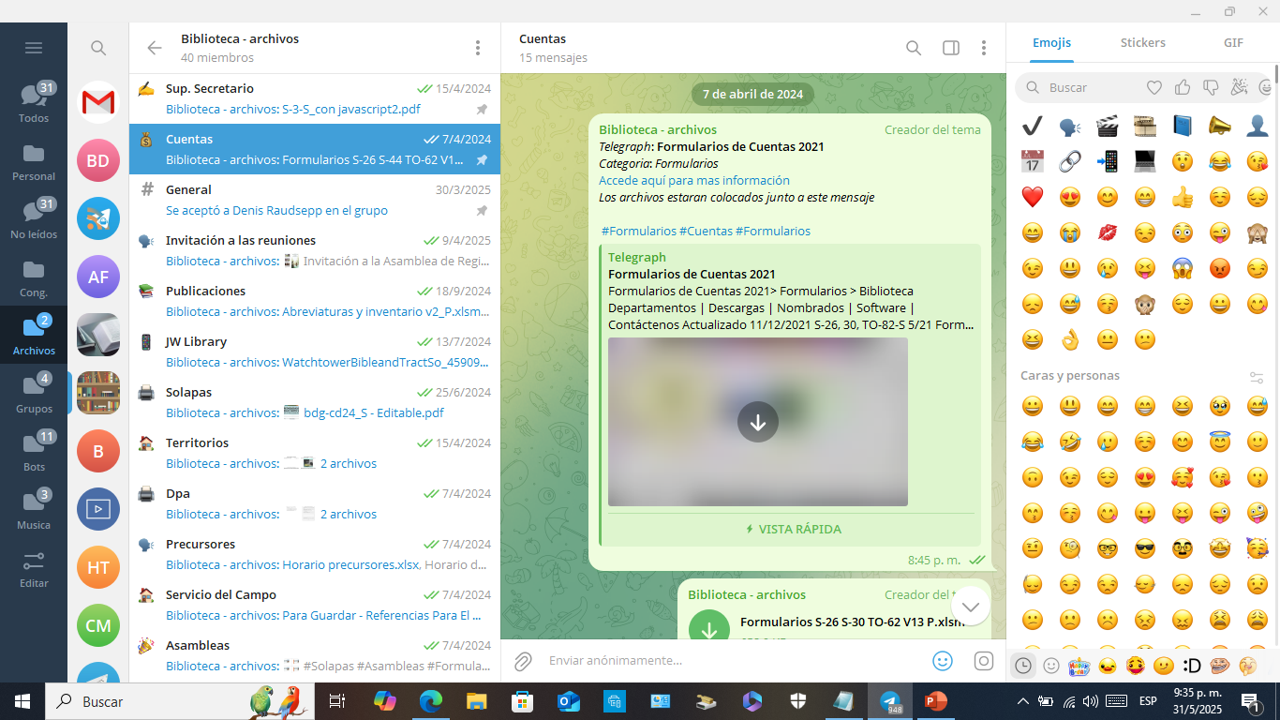Image resolution: width=1280 pixels, height=720 pixels.
Task: Download the blurred Telegraph preview image
Action: 758,422
